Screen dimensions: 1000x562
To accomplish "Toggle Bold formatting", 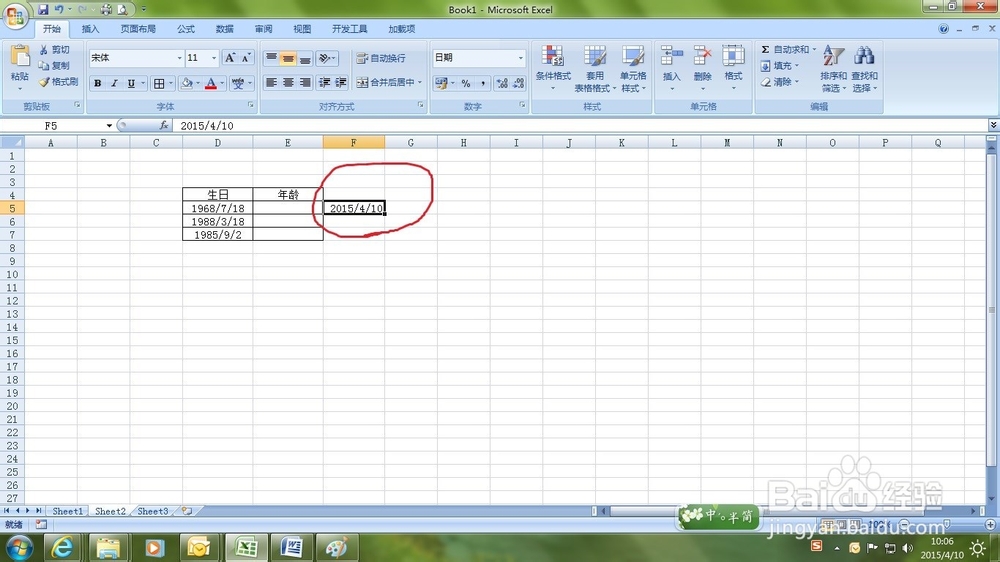I will [98, 83].
